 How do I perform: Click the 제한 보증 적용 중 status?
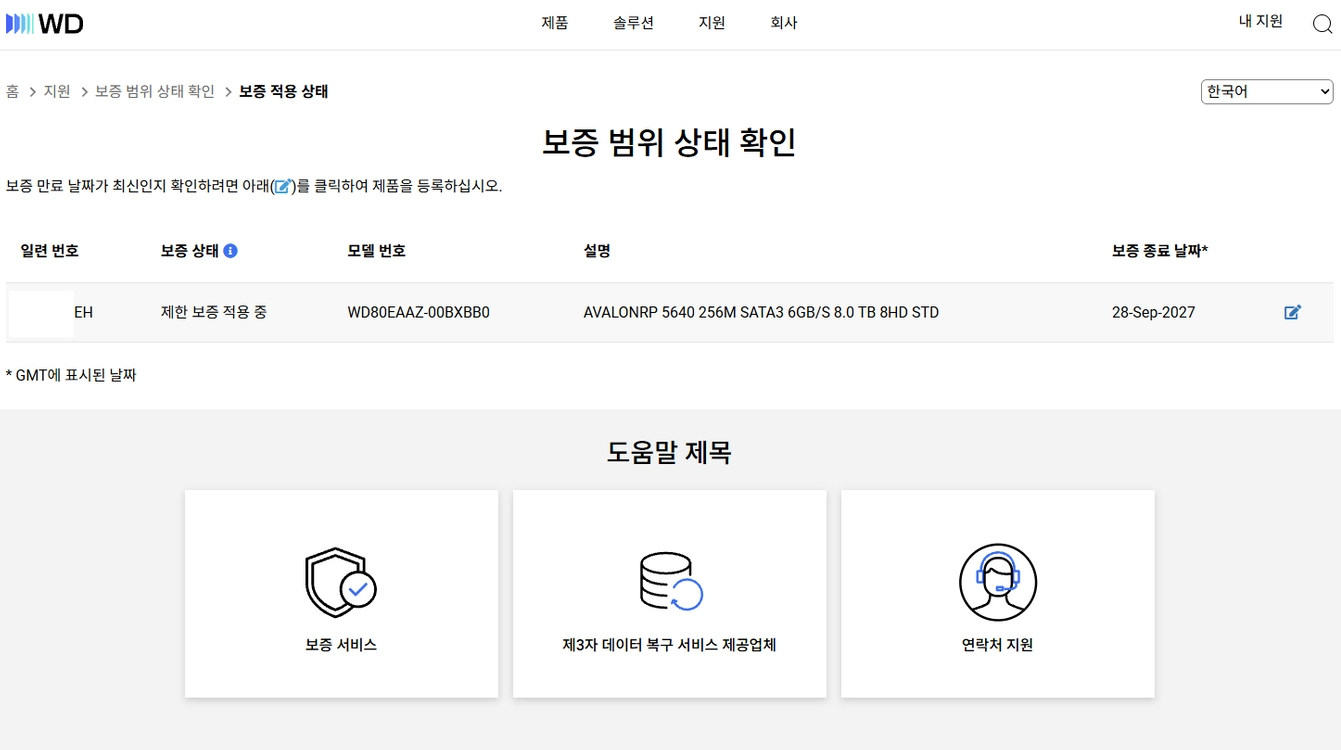pyautogui.click(x=214, y=312)
